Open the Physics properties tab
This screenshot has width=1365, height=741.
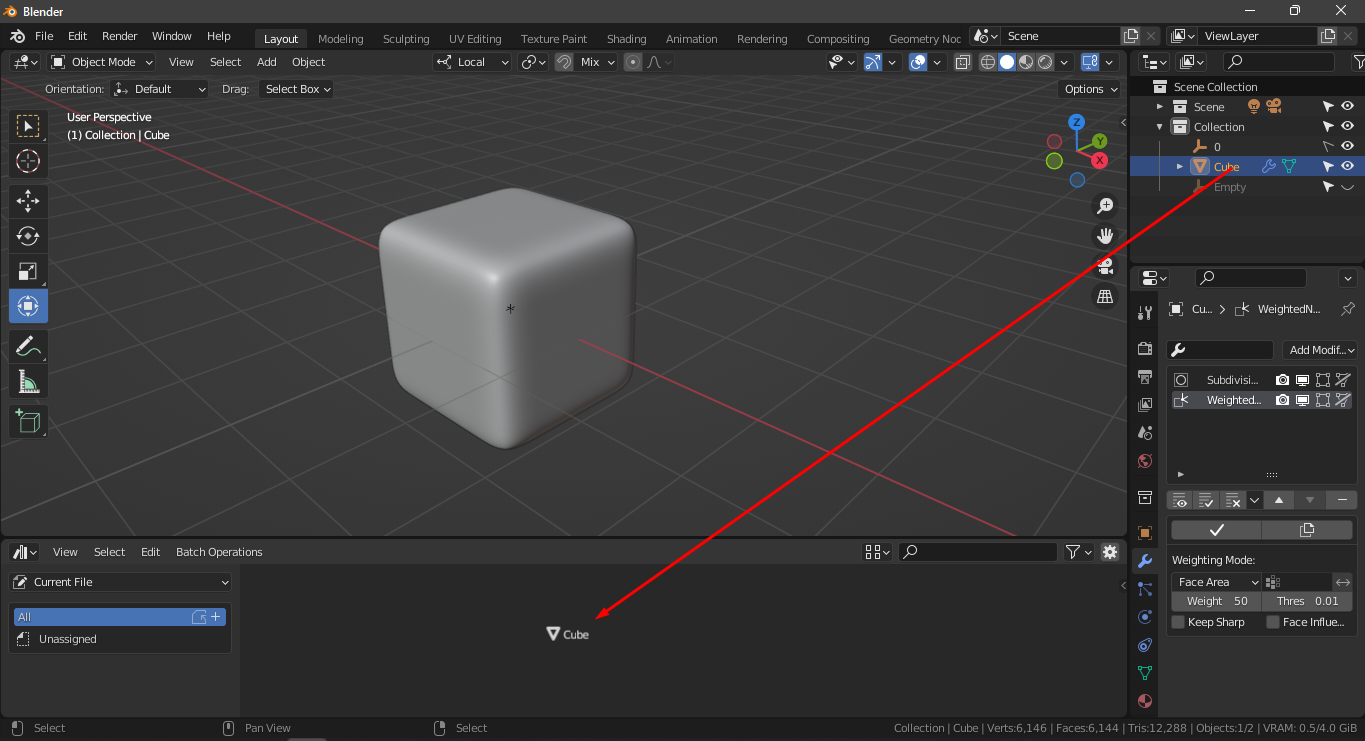click(x=1145, y=617)
